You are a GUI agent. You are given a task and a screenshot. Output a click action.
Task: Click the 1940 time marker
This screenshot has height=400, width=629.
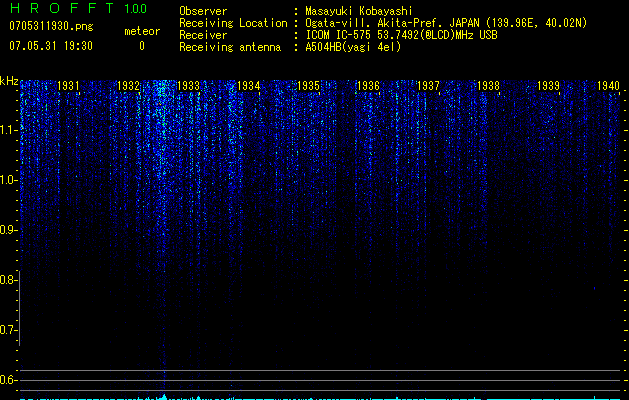(x=608, y=85)
